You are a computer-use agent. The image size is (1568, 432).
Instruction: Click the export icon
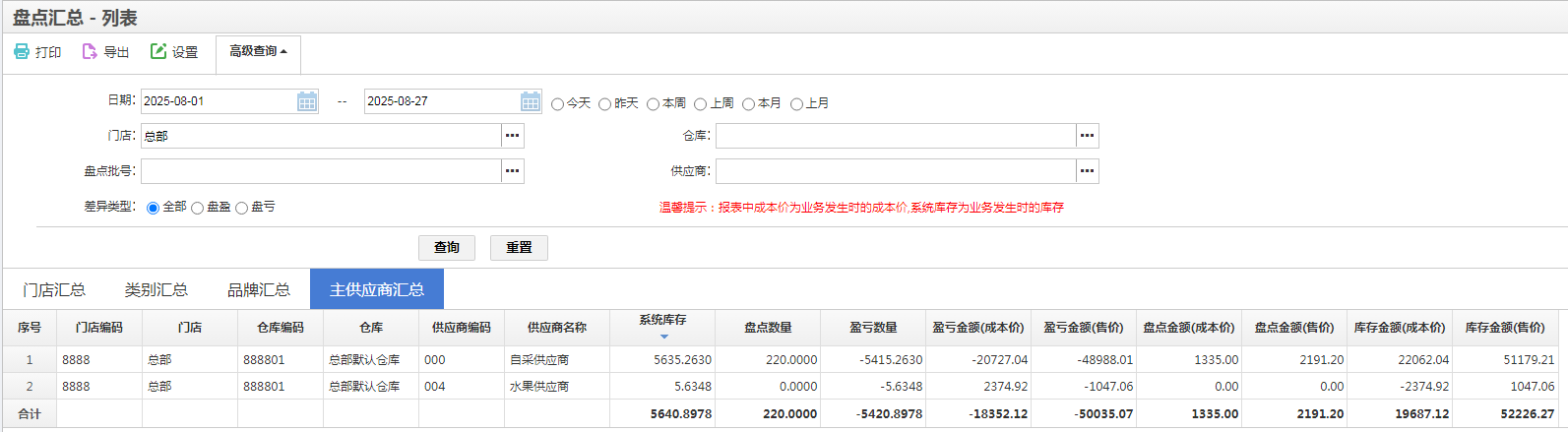click(90, 51)
